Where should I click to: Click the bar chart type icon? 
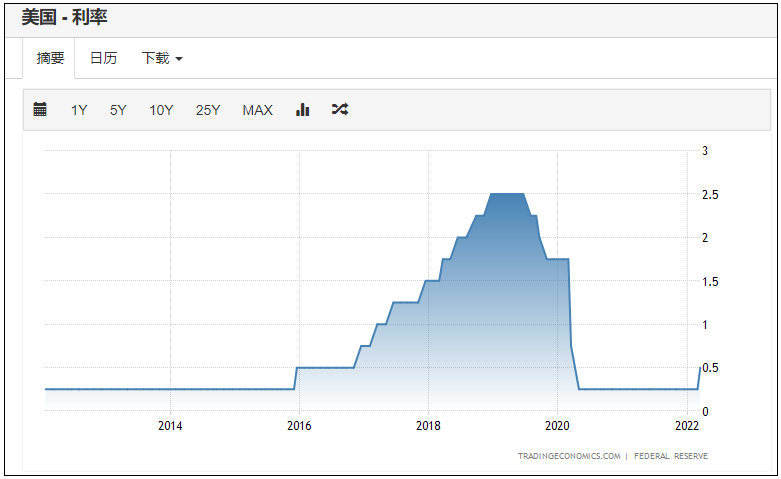click(x=302, y=110)
